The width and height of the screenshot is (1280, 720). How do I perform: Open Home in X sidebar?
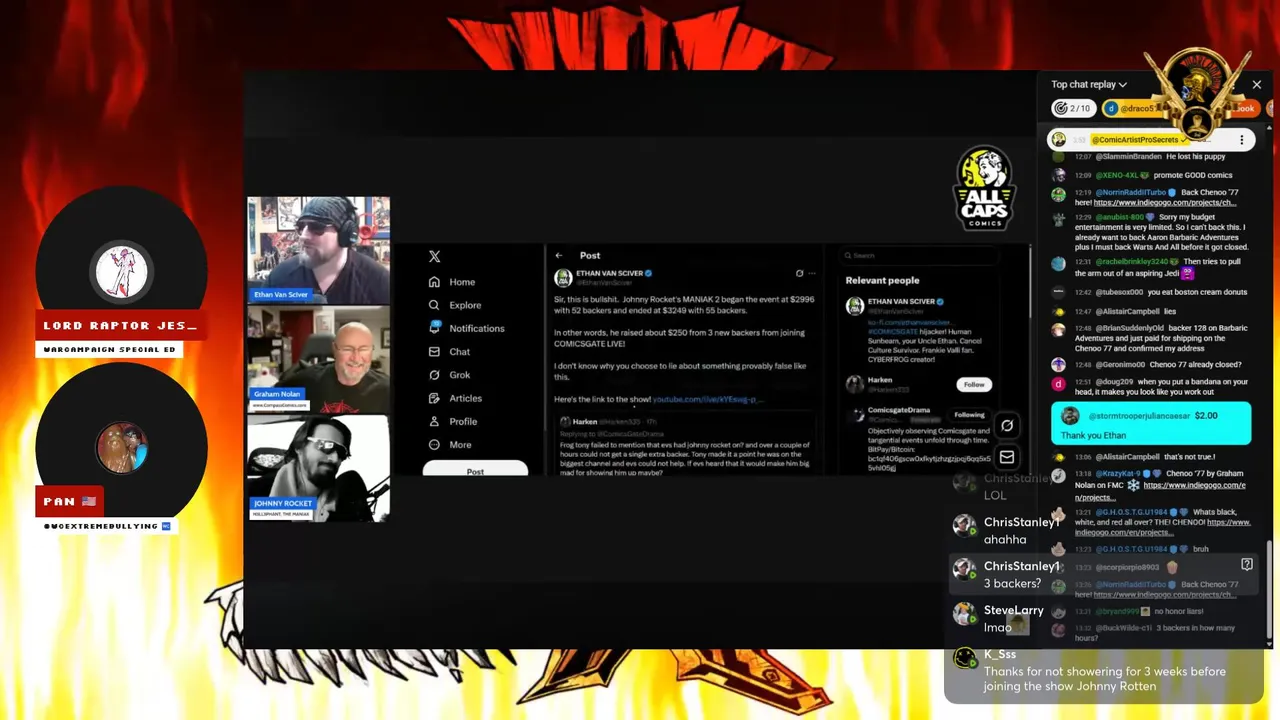[x=452, y=282]
